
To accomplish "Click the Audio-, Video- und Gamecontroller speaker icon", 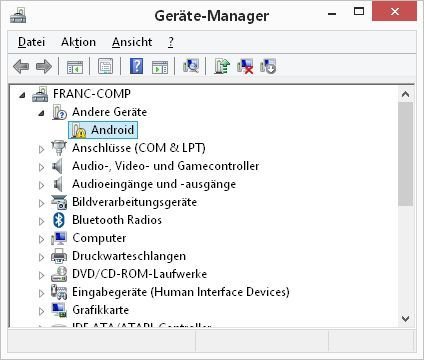I will click(x=58, y=166).
